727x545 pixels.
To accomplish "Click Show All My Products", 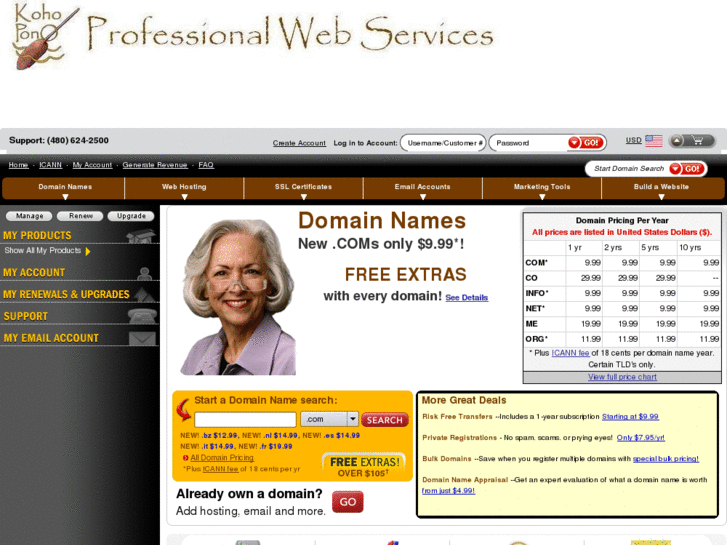I will tap(43, 250).
